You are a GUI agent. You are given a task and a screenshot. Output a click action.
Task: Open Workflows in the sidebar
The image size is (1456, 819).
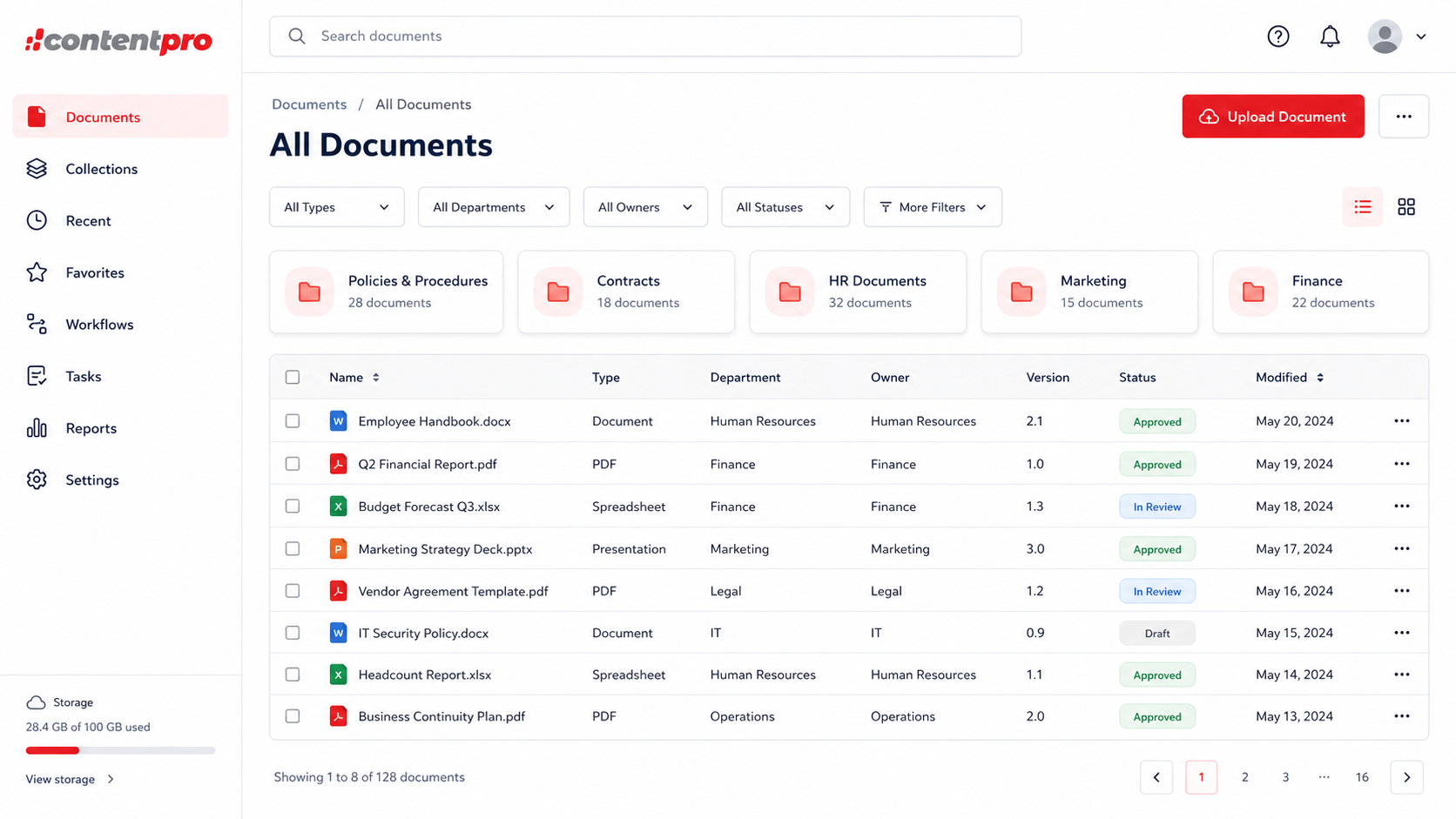pos(120,325)
